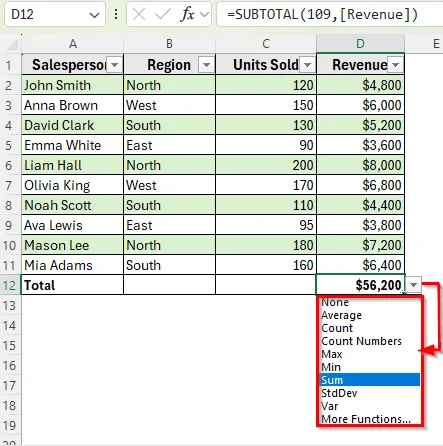This screenshot has height=446, width=443.
Task: Click the cell containing David Clark
Action: pyautogui.click(x=73, y=125)
